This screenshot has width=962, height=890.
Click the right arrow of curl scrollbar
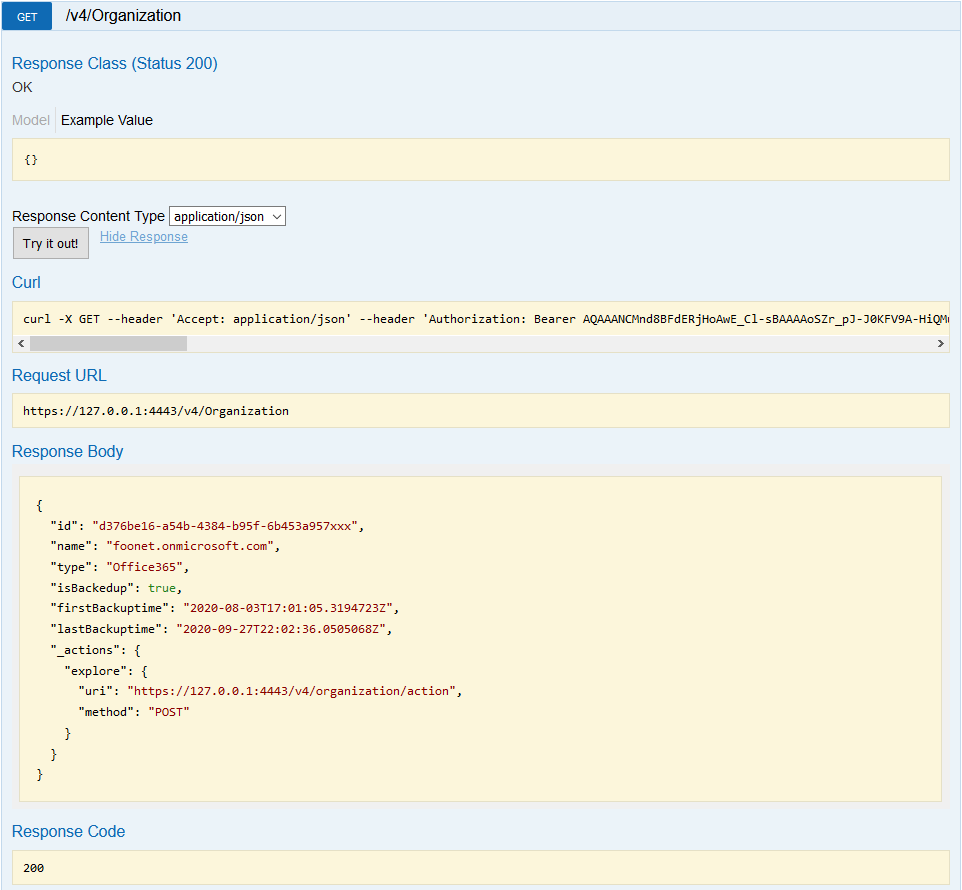[x=940, y=344]
